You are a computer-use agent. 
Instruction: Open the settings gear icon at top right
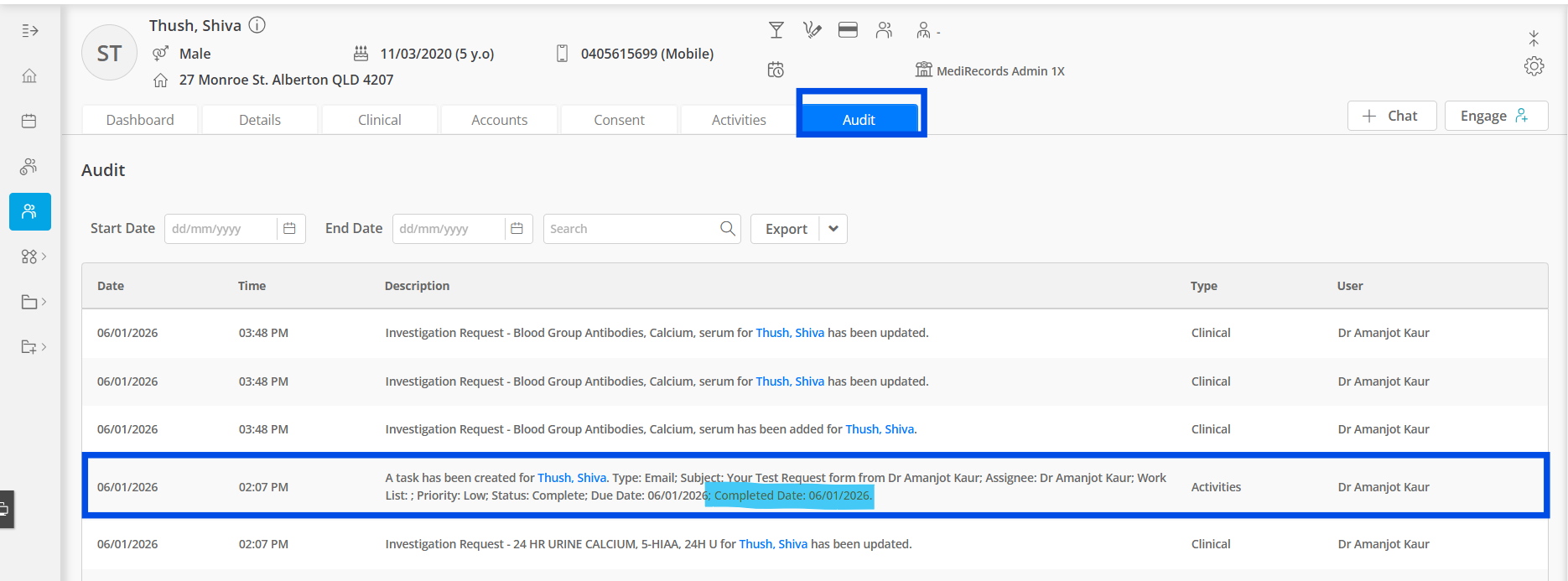click(1534, 66)
